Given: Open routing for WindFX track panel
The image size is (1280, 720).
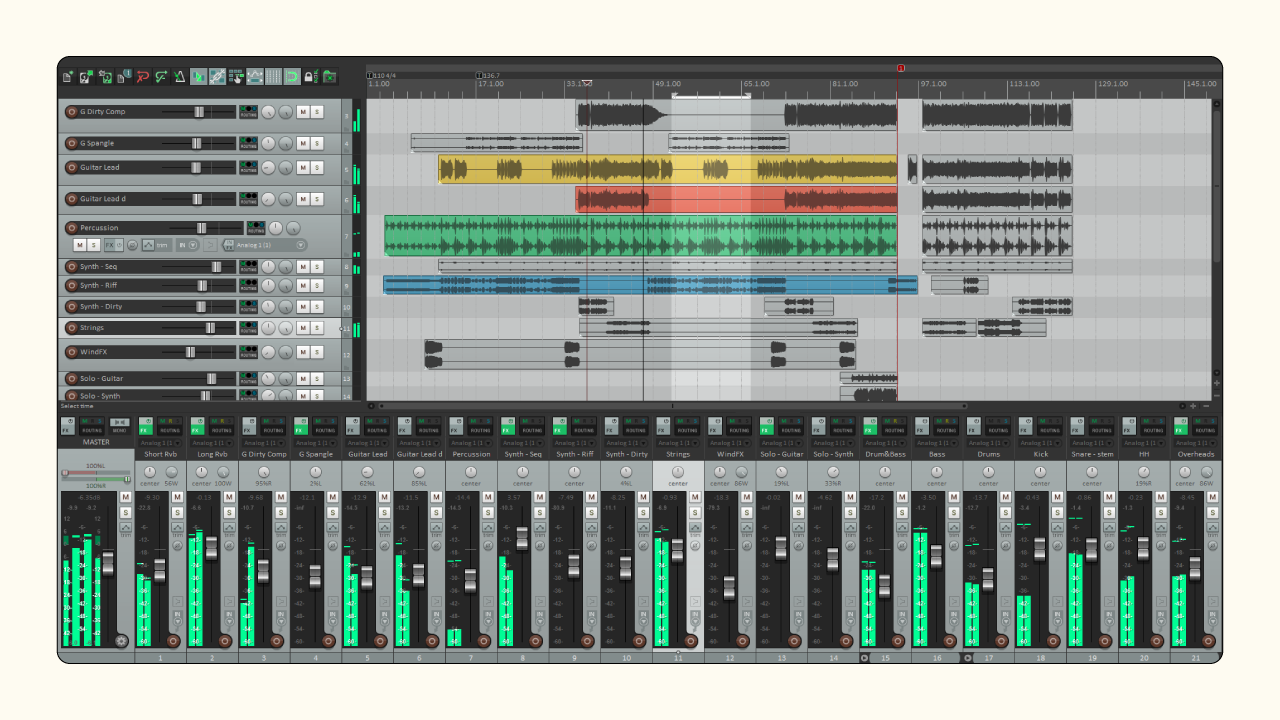Looking at the screenshot, I should (x=248, y=352).
